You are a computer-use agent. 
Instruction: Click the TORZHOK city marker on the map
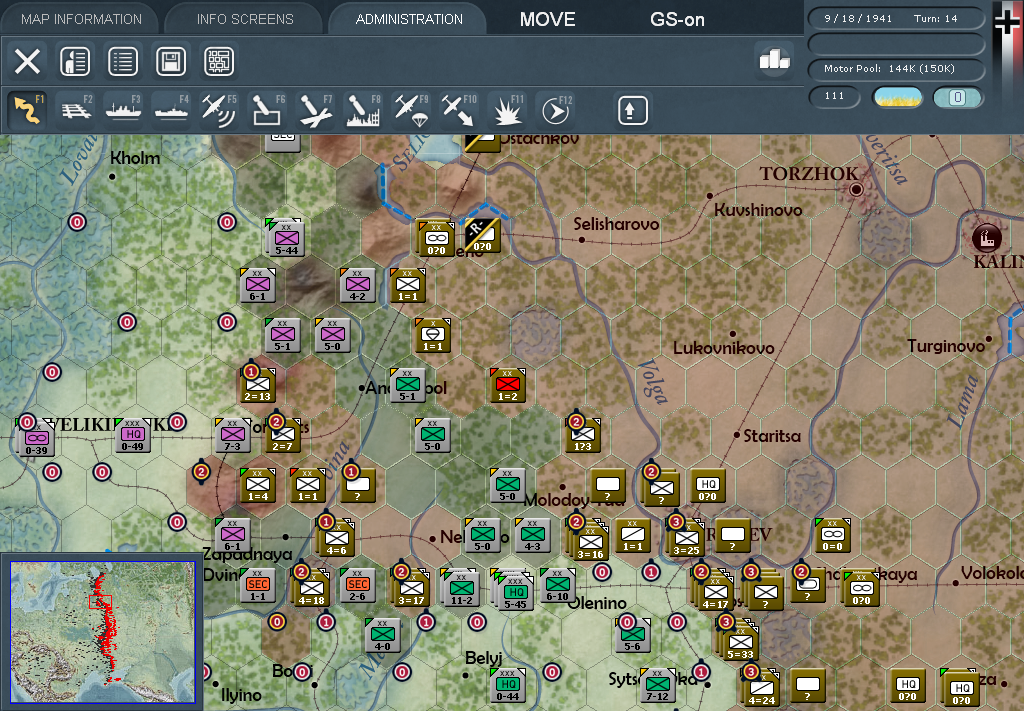856,189
